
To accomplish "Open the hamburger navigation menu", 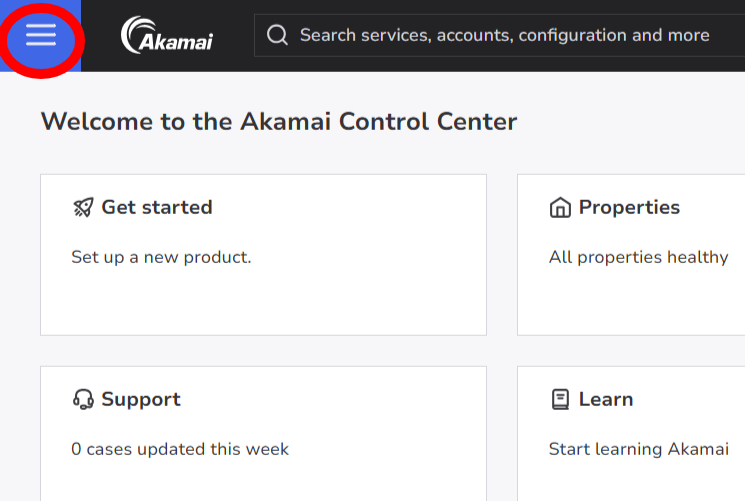I will click(41, 36).
